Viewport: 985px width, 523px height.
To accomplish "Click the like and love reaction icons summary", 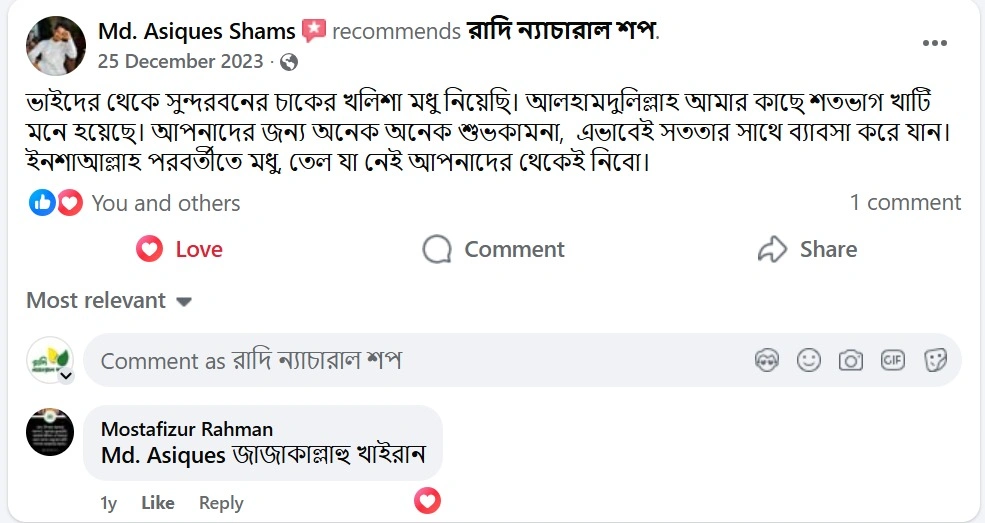I will pos(55,203).
